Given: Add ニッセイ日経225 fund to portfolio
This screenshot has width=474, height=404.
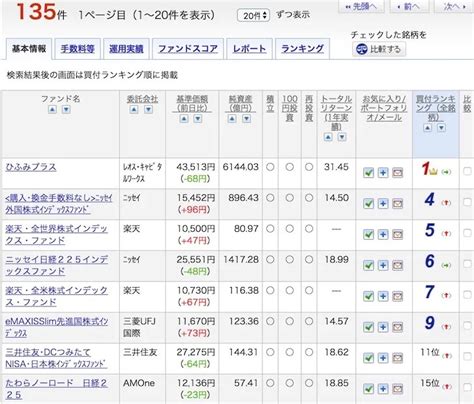Looking at the screenshot, I should pyautogui.click(x=383, y=265).
